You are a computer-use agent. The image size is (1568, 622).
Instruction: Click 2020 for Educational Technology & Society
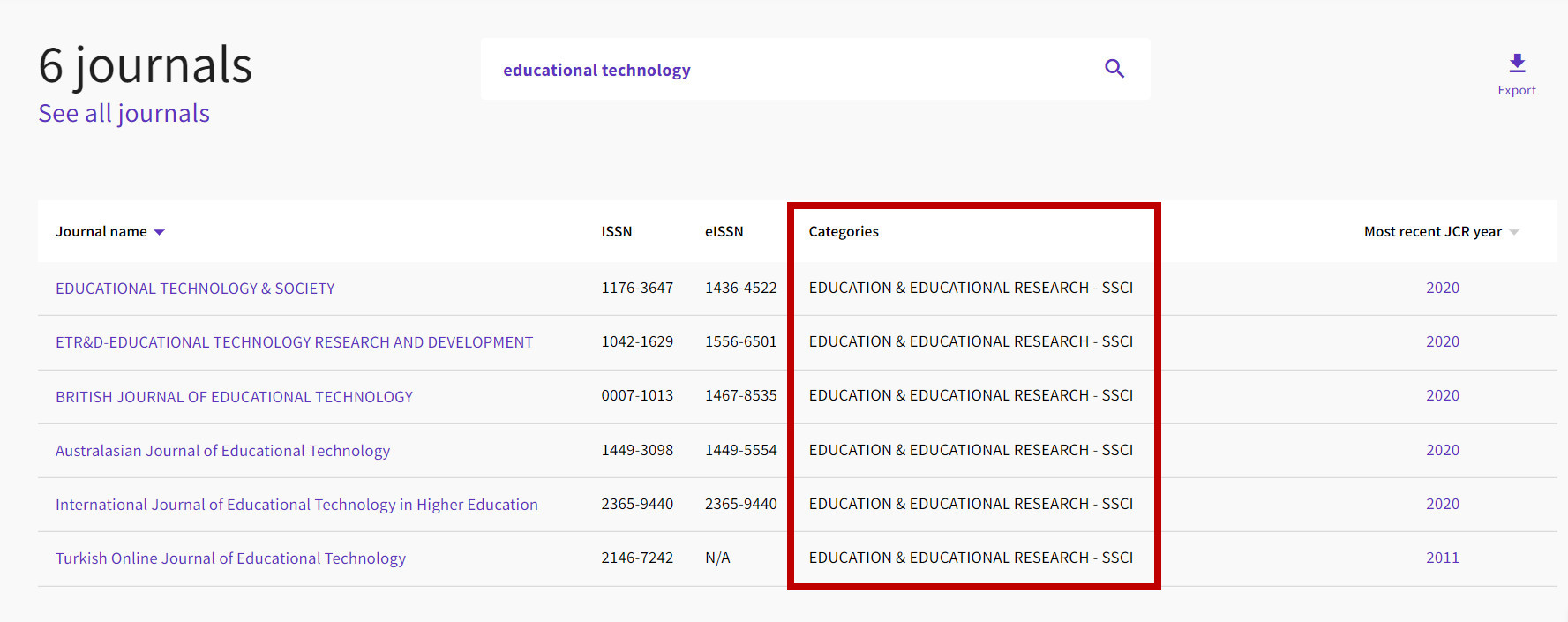click(x=1443, y=288)
